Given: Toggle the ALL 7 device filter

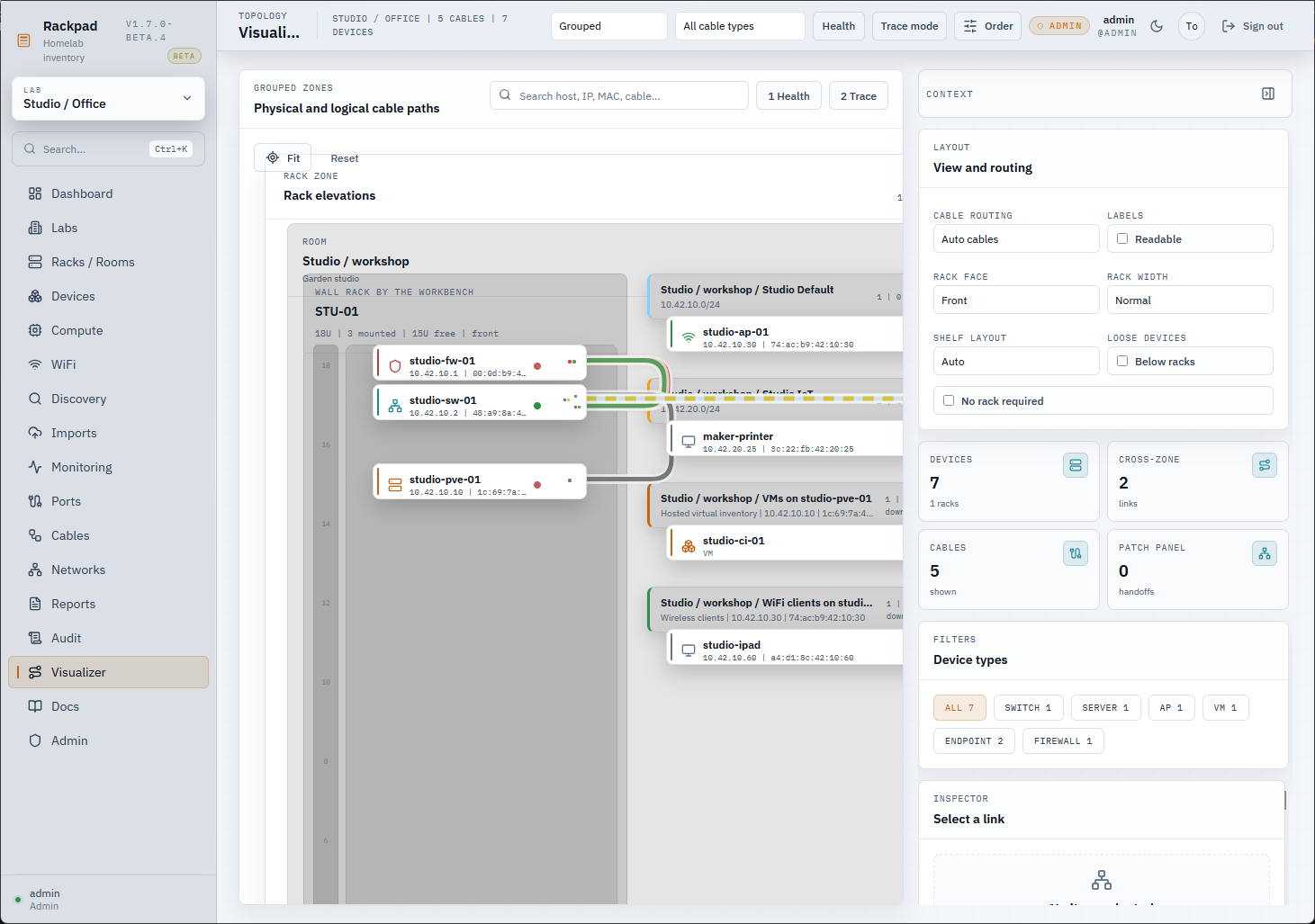Looking at the screenshot, I should (959, 708).
